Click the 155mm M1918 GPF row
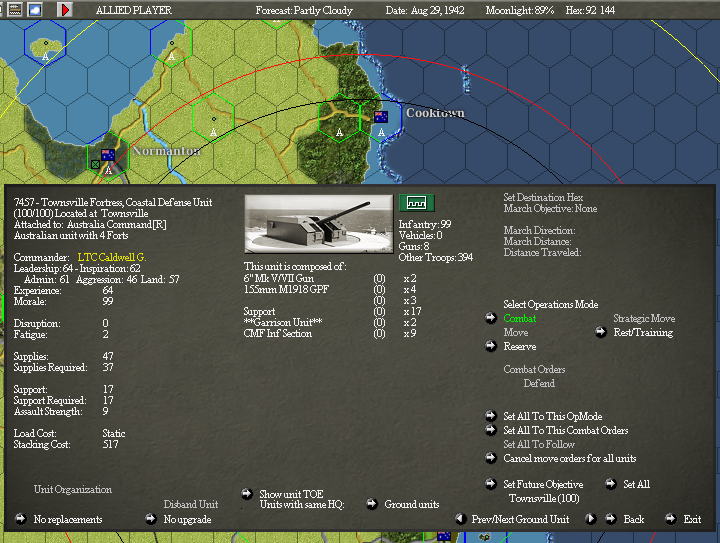 [x=330, y=289]
